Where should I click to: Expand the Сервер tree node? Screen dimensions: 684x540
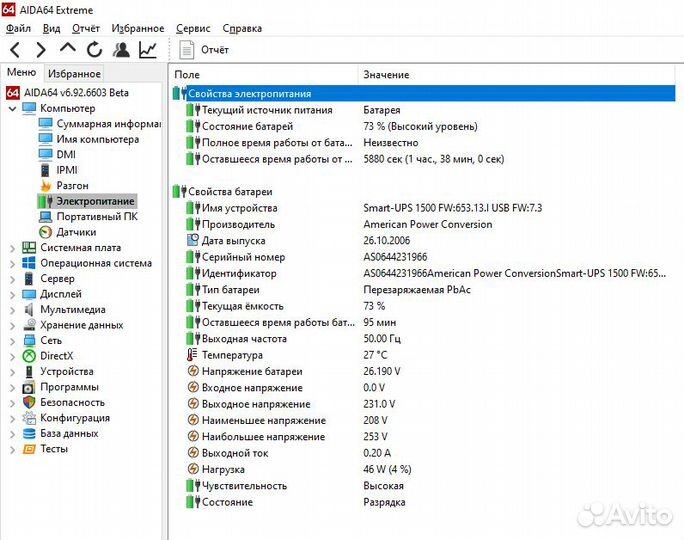13,279
